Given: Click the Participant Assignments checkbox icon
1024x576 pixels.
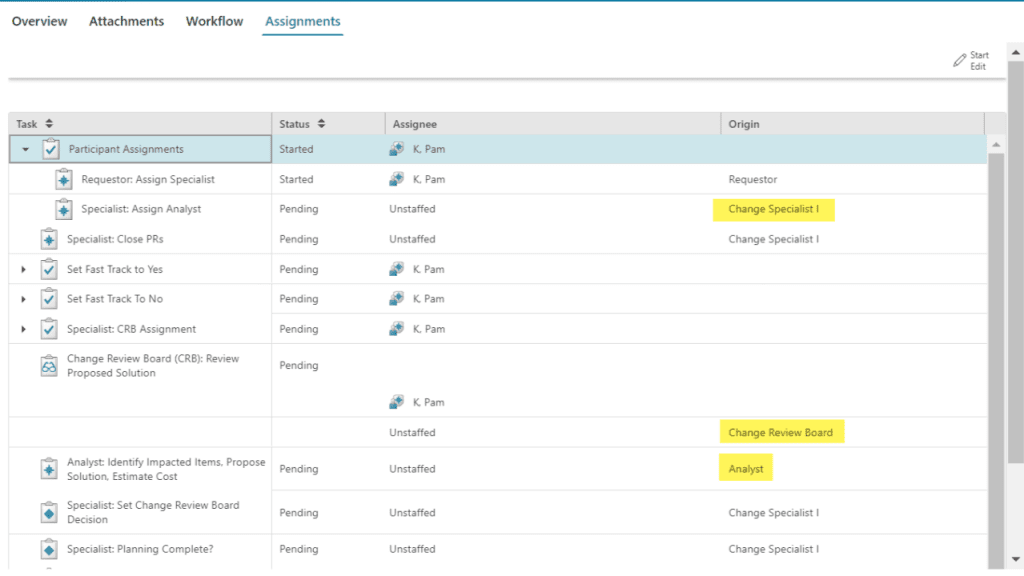Looking at the screenshot, I should click(51, 150).
